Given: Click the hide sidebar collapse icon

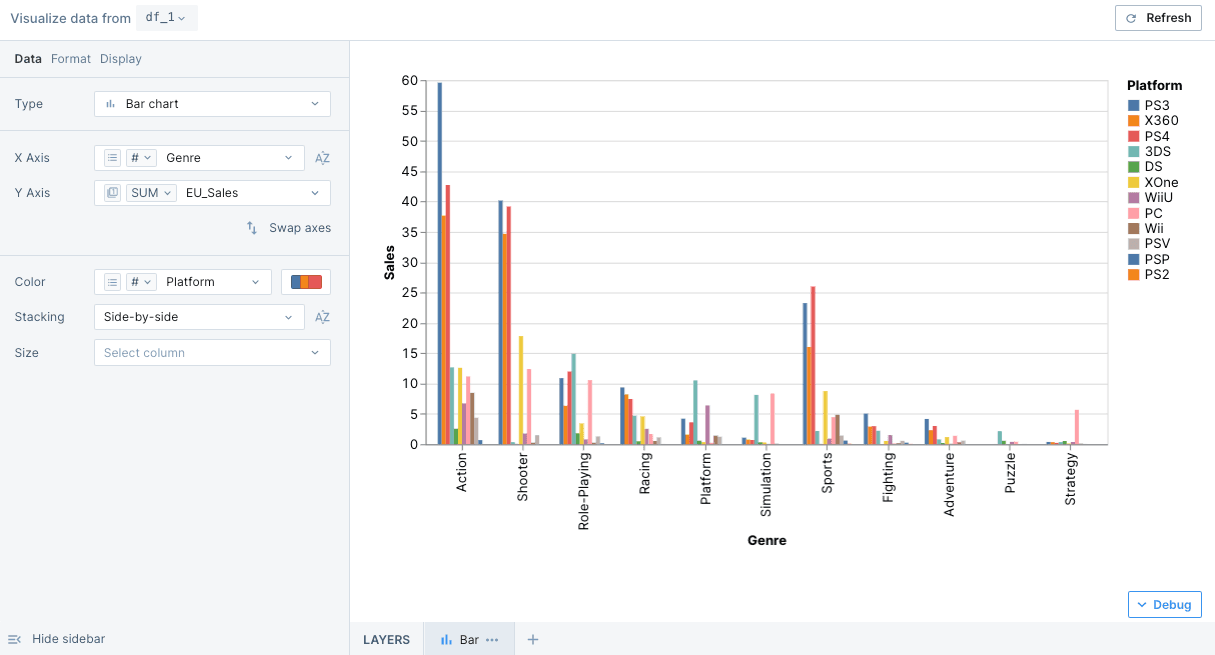Looking at the screenshot, I should (x=15, y=639).
